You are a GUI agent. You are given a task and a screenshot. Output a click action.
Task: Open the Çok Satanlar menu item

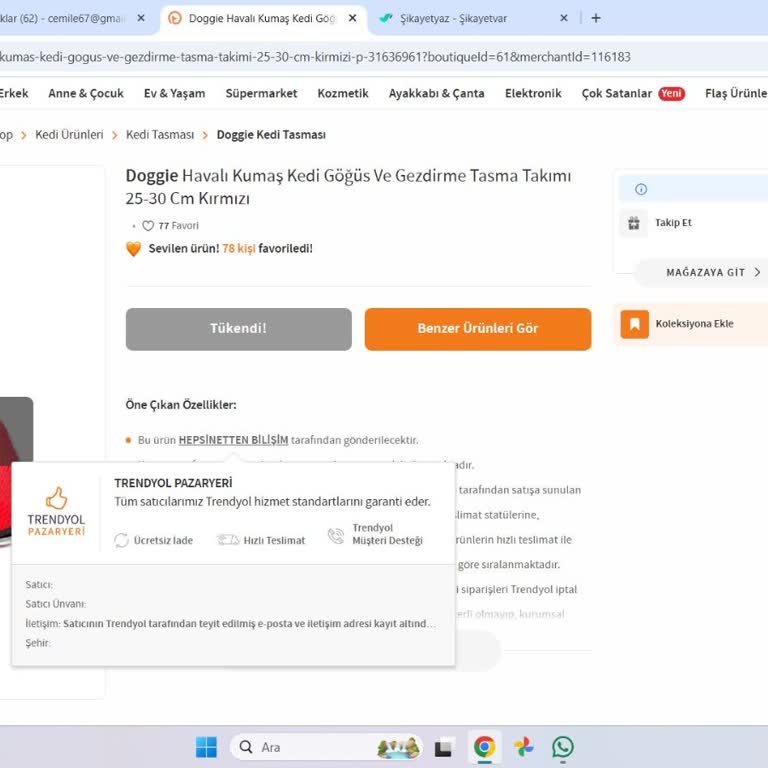617,93
